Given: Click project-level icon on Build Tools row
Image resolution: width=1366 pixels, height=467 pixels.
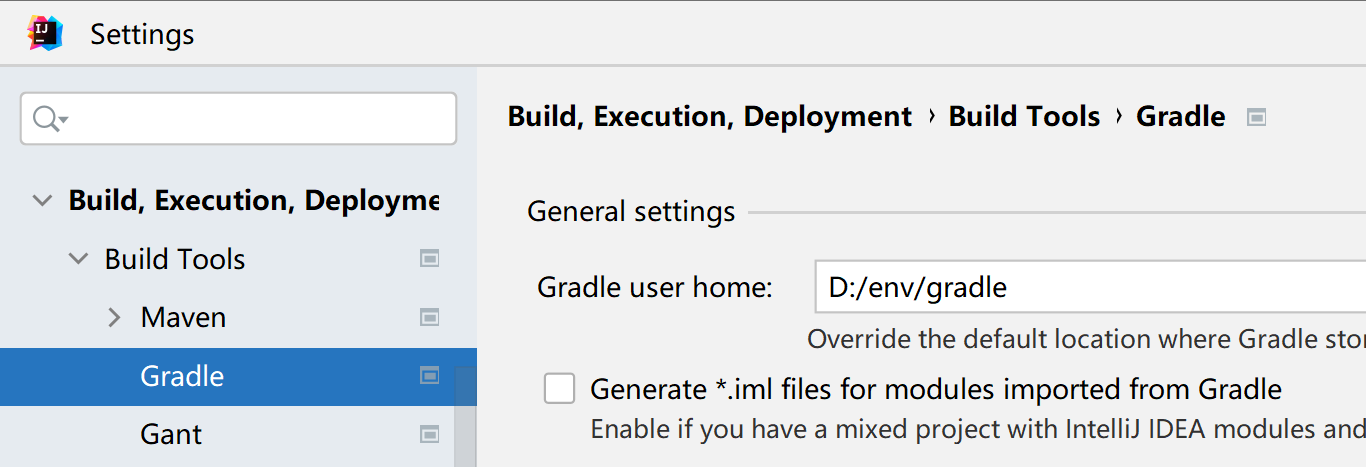Looking at the screenshot, I should tap(429, 259).
